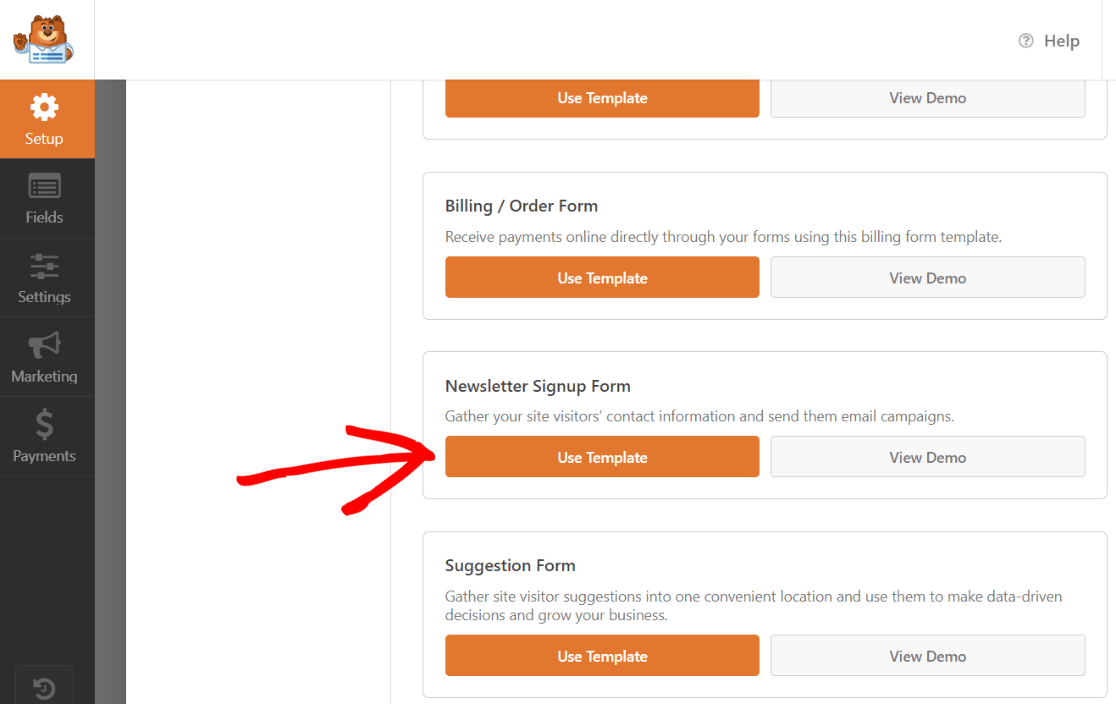Image resolution: width=1116 pixels, height=704 pixels.
Task: Click the Settings sliders icon
Action: pyautogui.click(x=44, y=266)
